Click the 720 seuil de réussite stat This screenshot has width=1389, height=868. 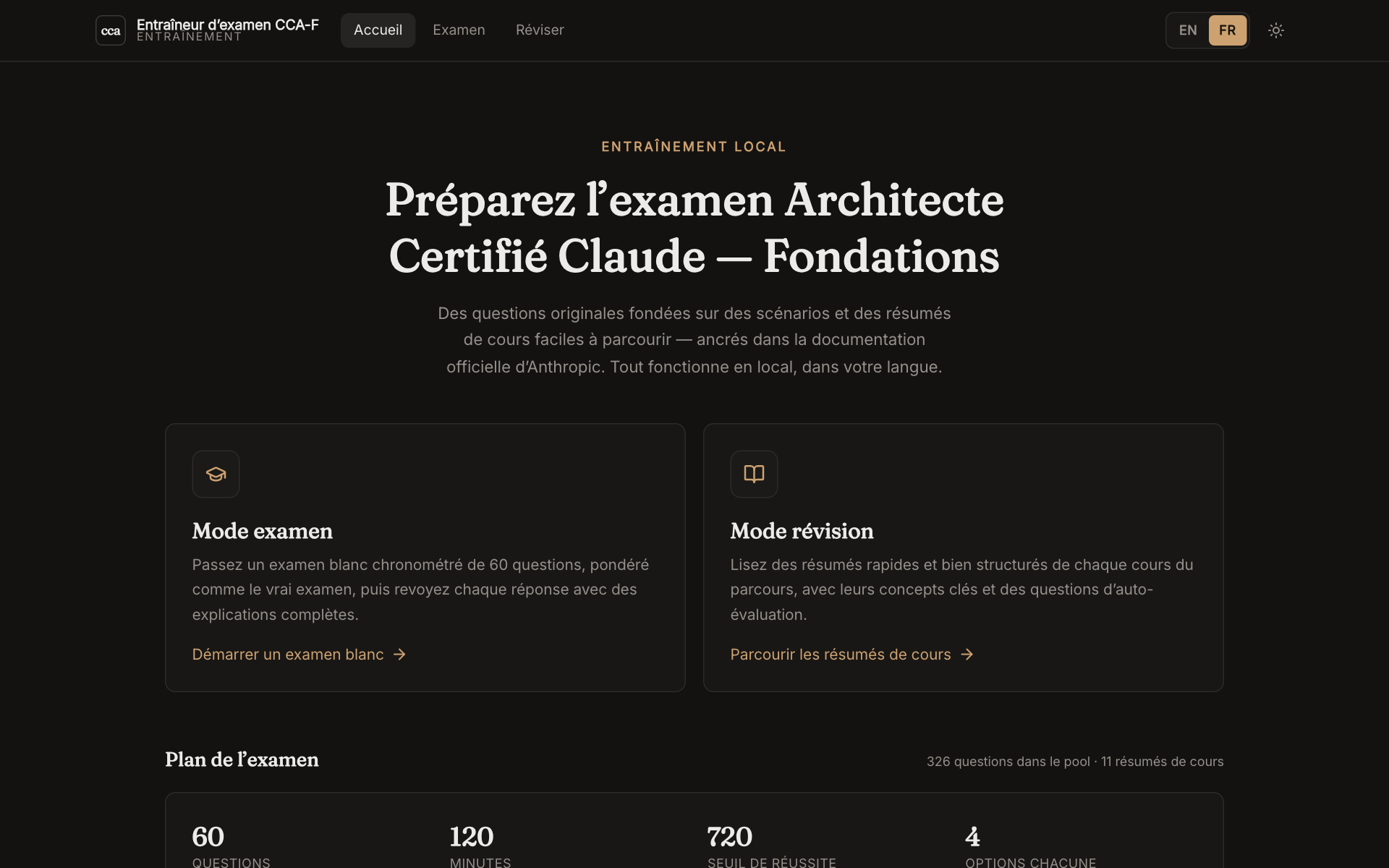tap(772, 846)
